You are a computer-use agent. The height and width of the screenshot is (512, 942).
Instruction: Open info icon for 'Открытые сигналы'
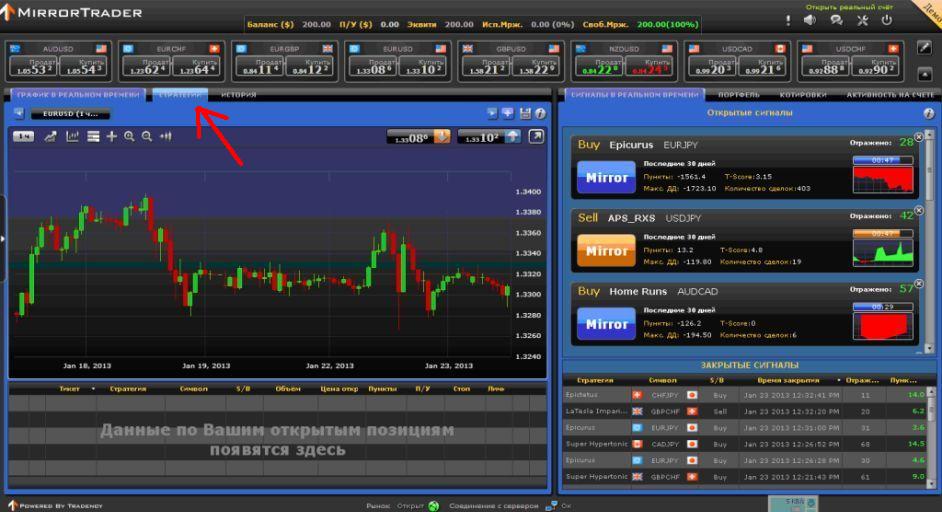pyautogui.click(x=929, y=113)
